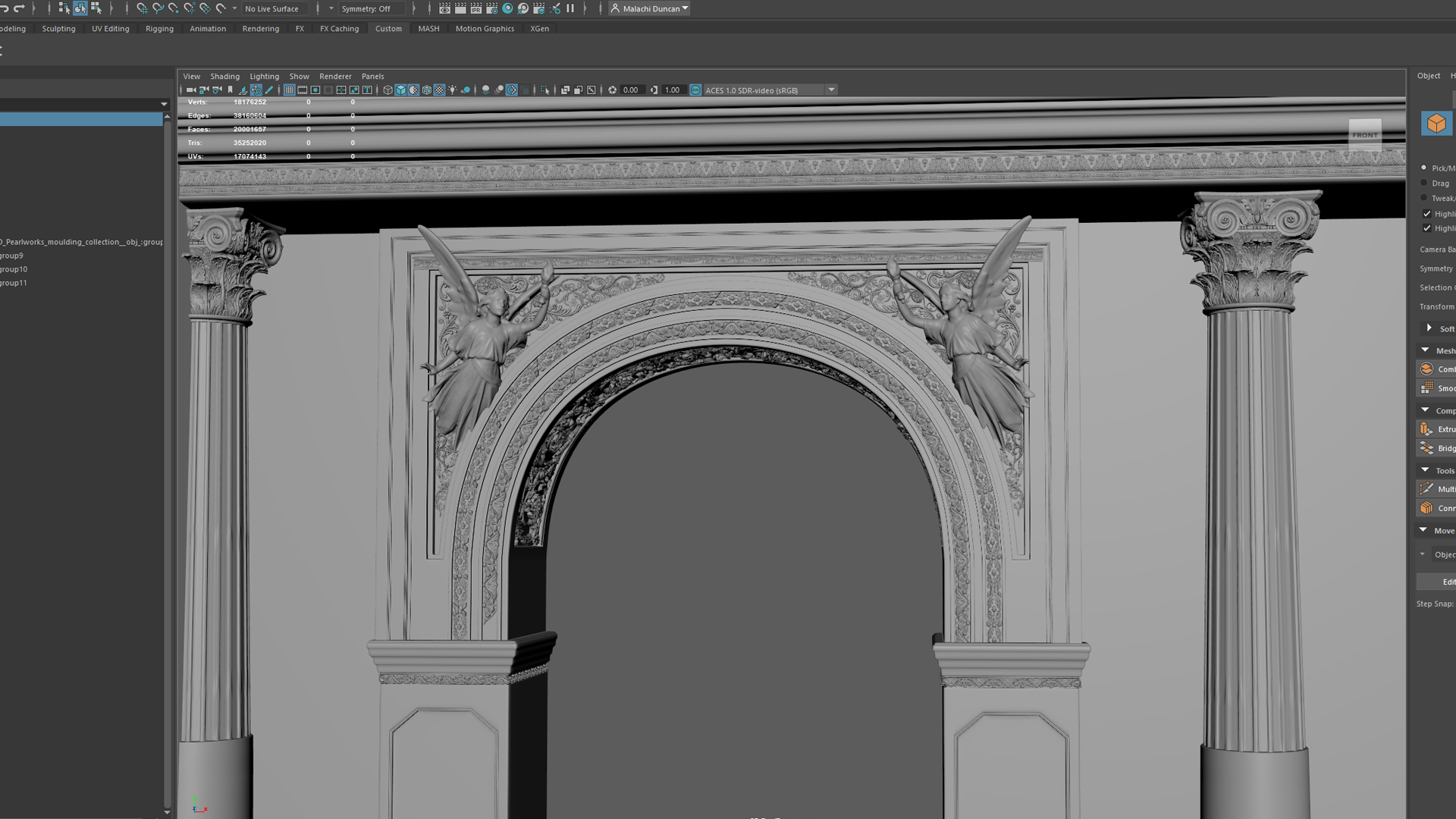This screenshot has width=1456, height=819.
Task: Click the pause playback icon in top toolbar
Action: pos(570,8)
